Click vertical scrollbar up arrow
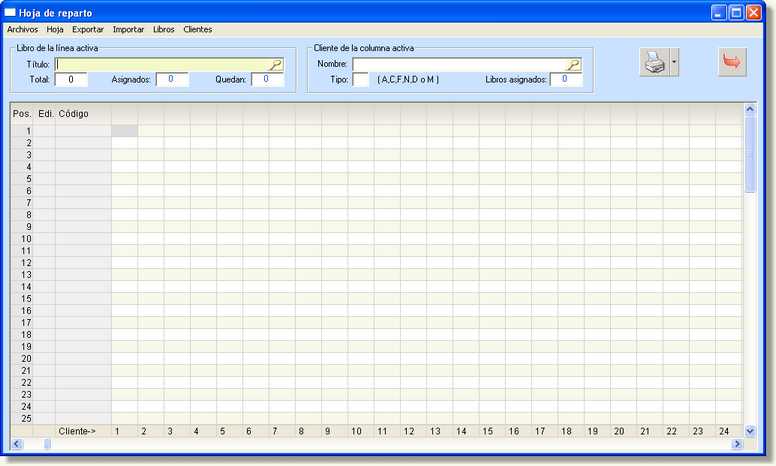776x466 pixels. (750, 109)
